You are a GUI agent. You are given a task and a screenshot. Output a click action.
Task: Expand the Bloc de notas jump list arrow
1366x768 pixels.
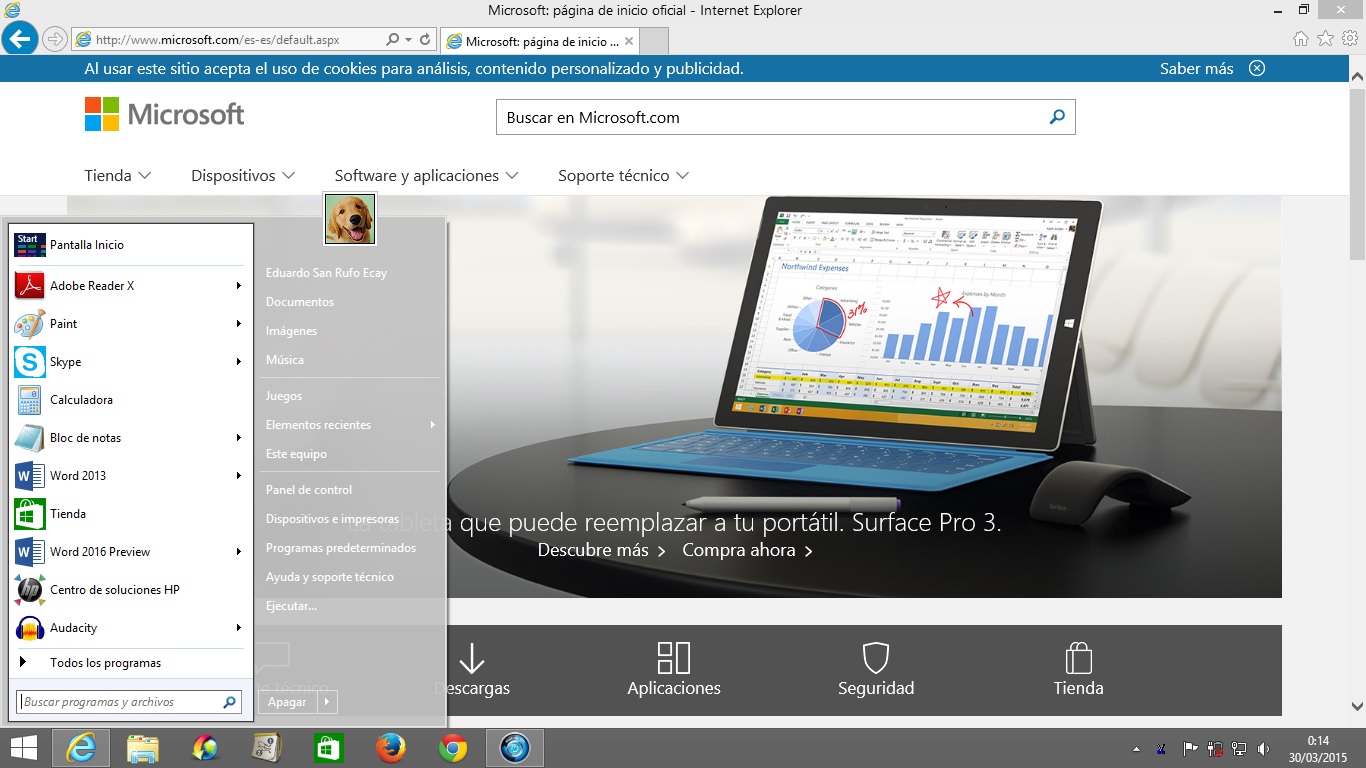(239, 438)
